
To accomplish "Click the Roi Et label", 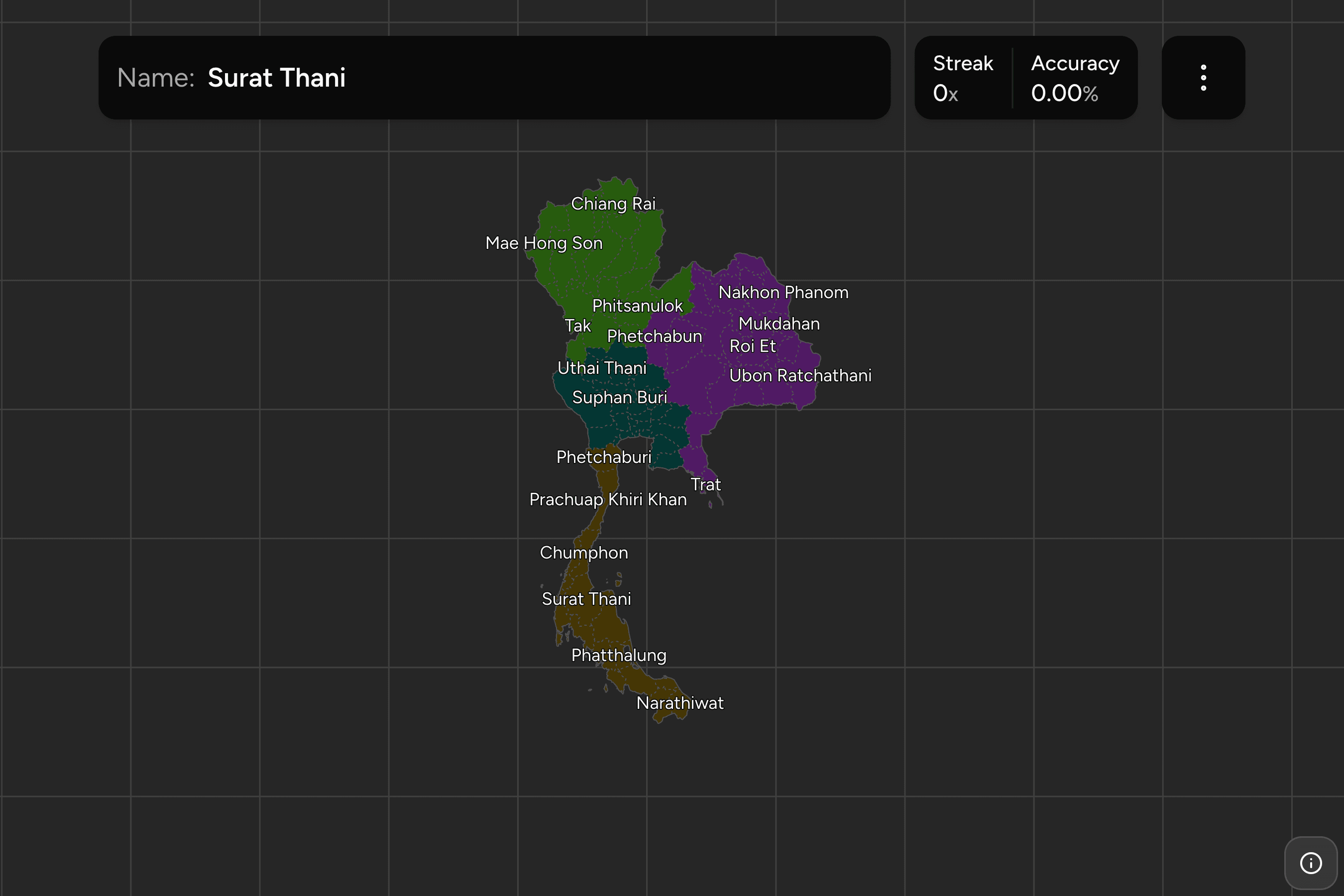I will click(753, 346).
